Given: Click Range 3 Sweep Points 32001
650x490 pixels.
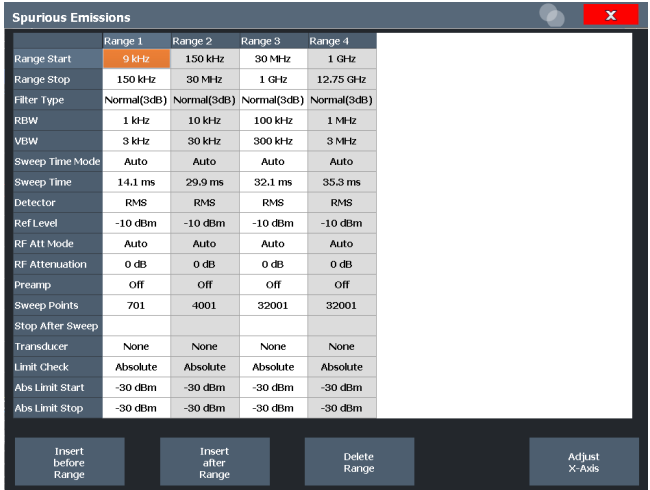Looking at the screenshot, I should [273, 305].
